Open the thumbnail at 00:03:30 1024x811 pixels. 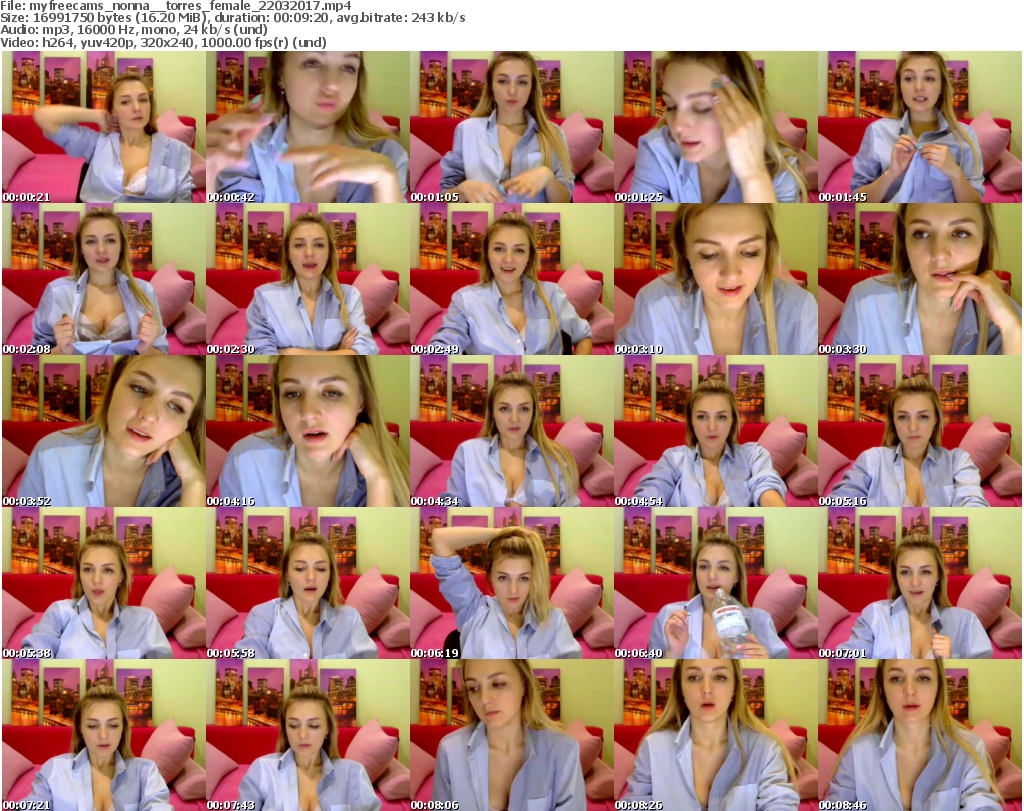click(x=920, y=279)
